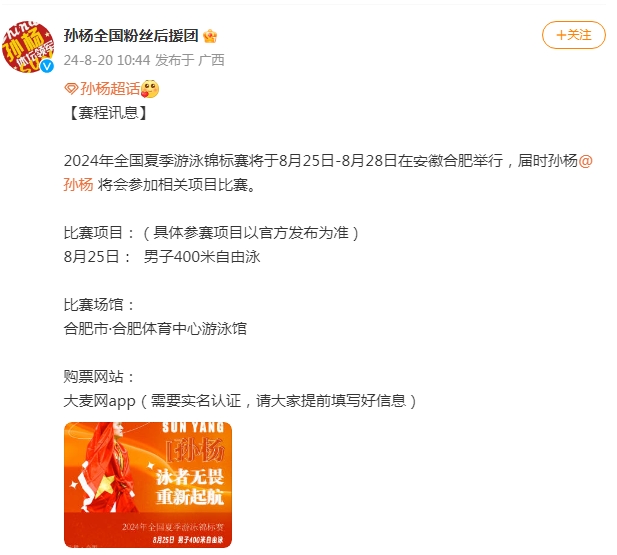This screenshot has width=617, height=555.
Task: Click the 男子400米自由泳 event line
Action: (x=202, y=257)
